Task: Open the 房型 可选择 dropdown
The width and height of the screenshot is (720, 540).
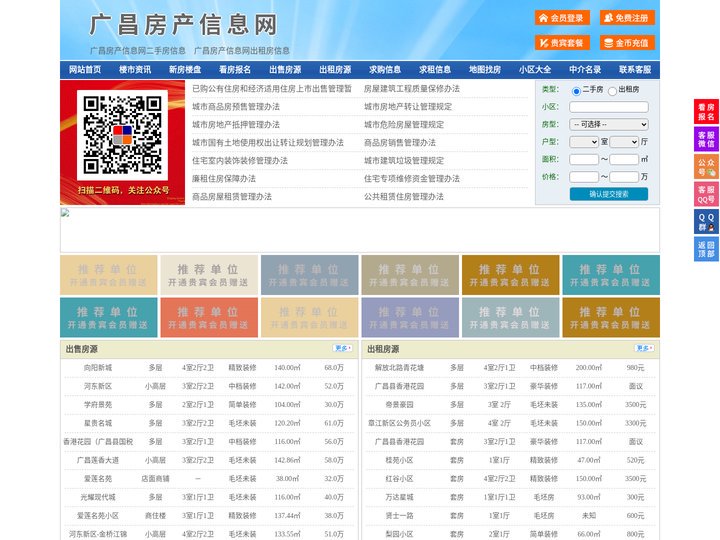Action: pyautogui.click(x=609, y=124)
